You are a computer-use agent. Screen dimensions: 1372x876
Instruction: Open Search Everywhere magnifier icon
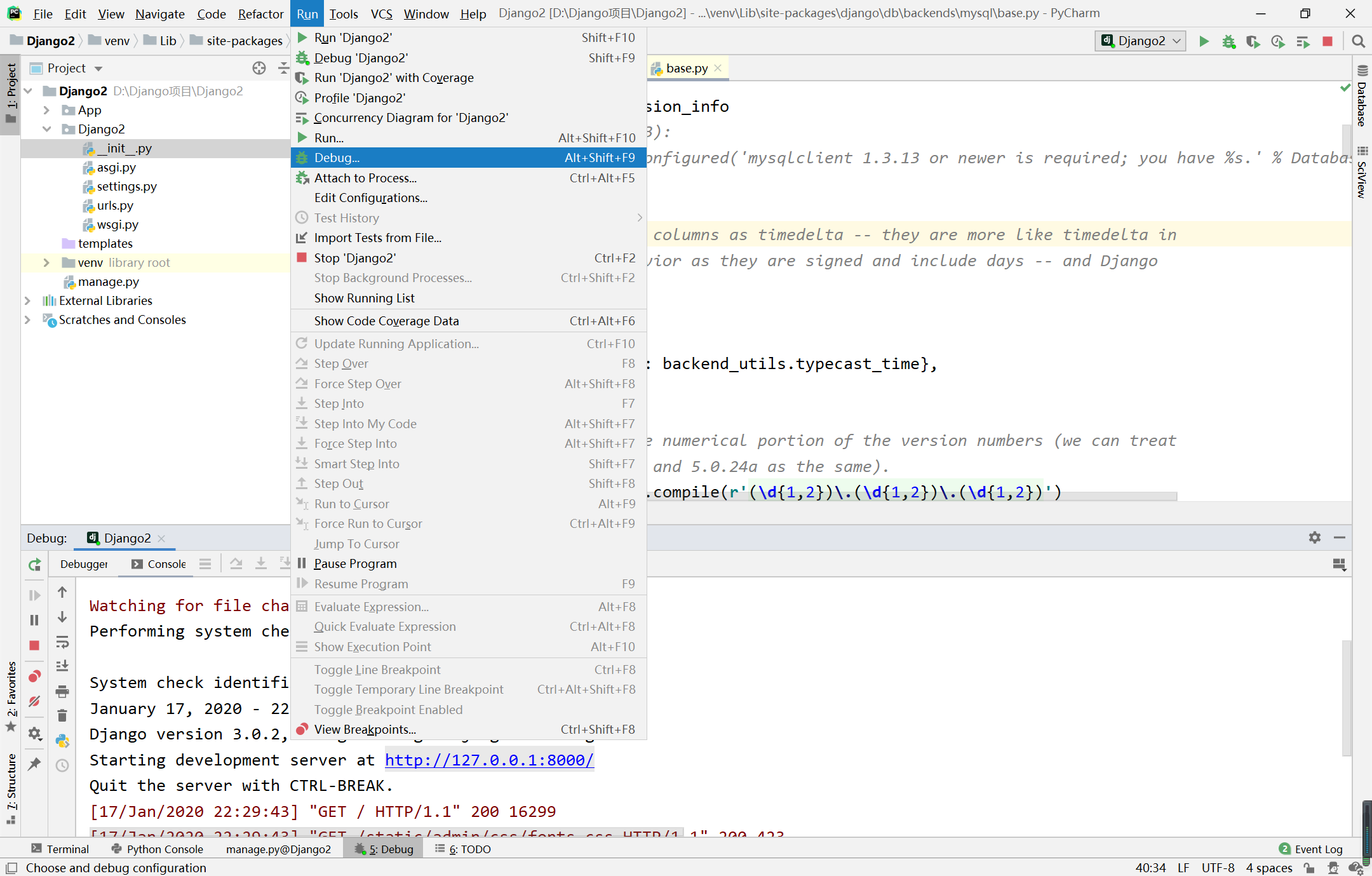1358,41
